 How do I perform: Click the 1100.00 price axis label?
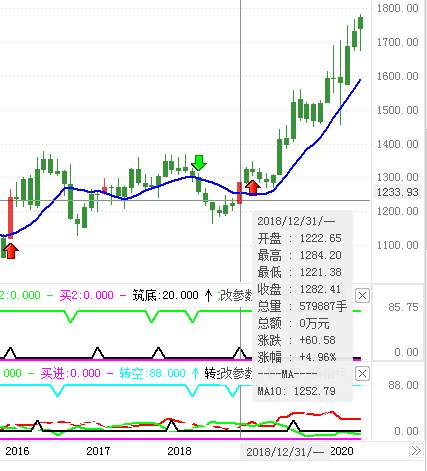(x=398, y=246)
